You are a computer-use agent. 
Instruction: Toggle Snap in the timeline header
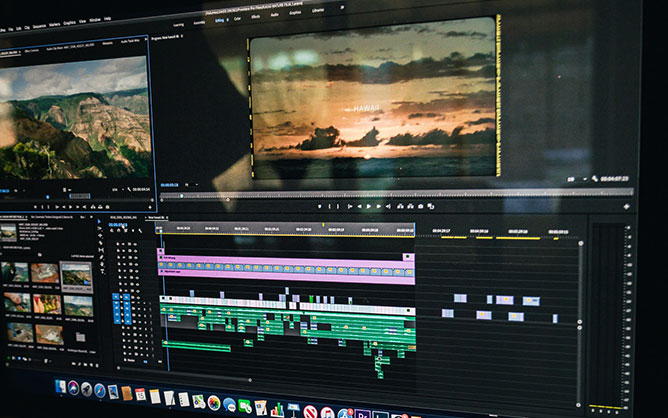pyautogui.click(x=118, y=231)
